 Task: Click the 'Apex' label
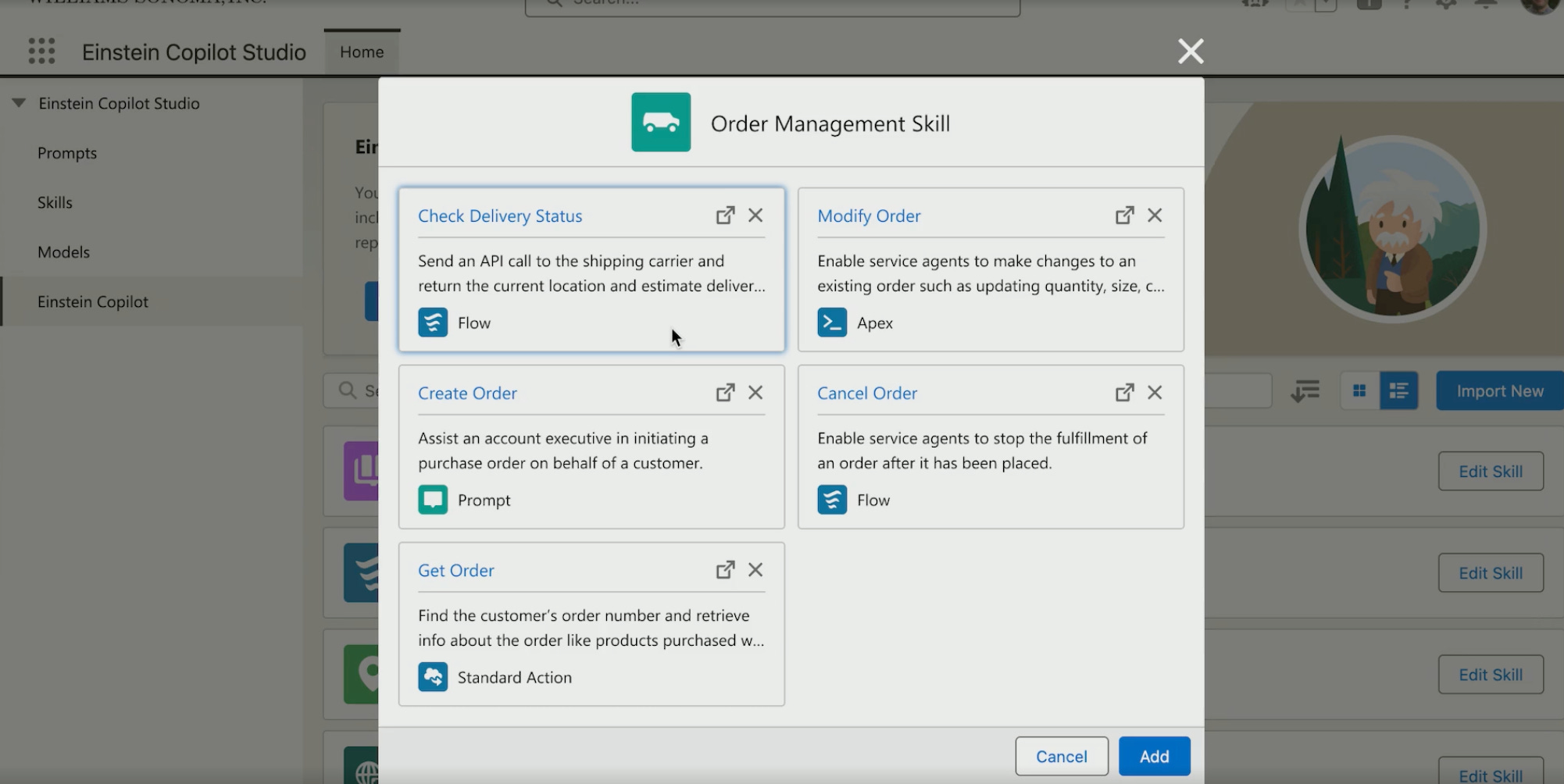(875, 323)
